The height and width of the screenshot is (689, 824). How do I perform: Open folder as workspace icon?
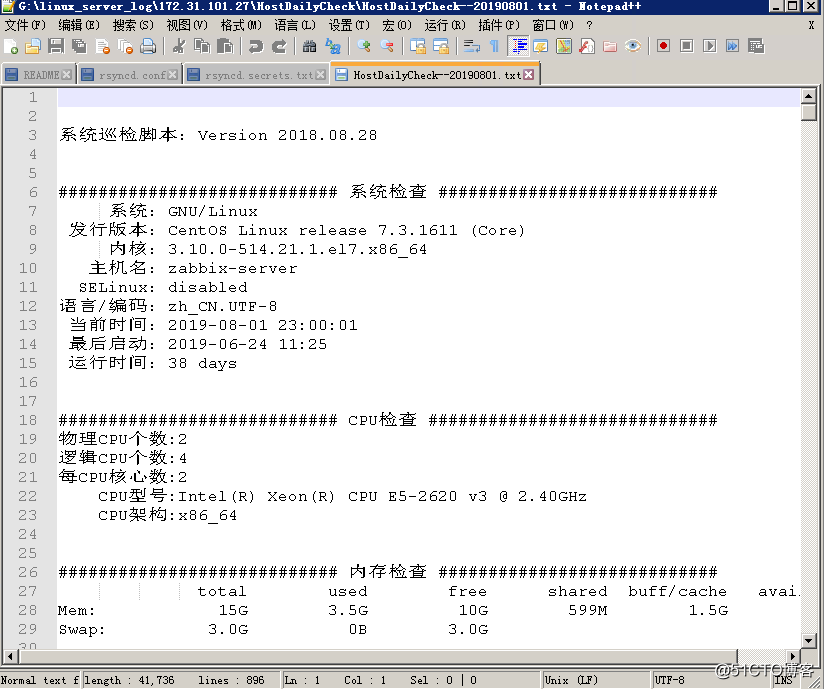(x=610, y=46)
